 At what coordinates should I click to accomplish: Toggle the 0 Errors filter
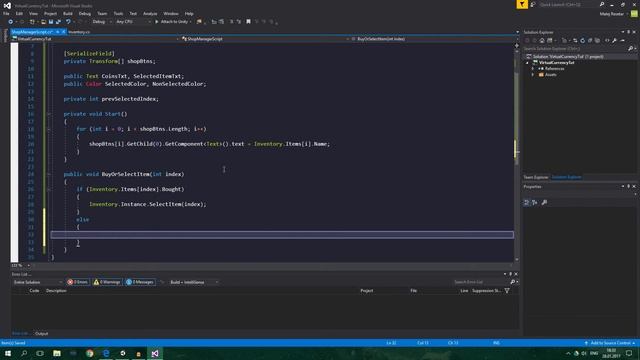pyautogui.click(x=78, y=282)
